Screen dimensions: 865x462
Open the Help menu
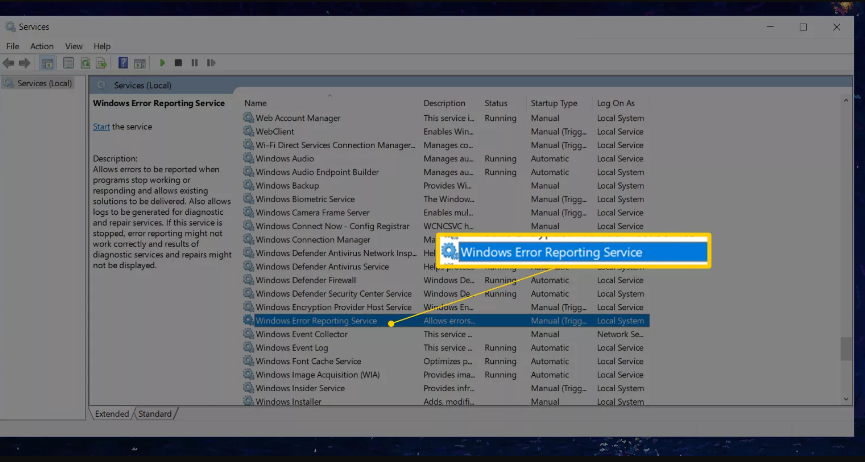tap(102, 46)
